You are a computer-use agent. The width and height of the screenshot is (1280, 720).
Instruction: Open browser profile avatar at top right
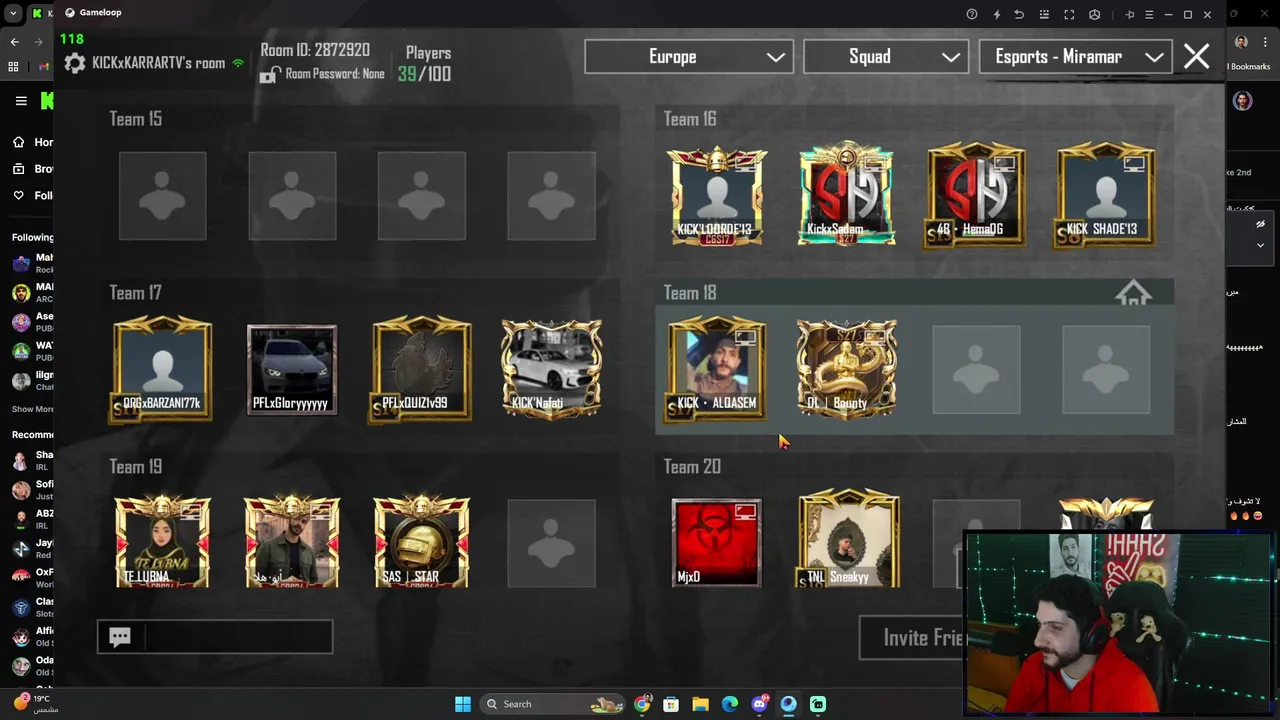click(1241, 42)
